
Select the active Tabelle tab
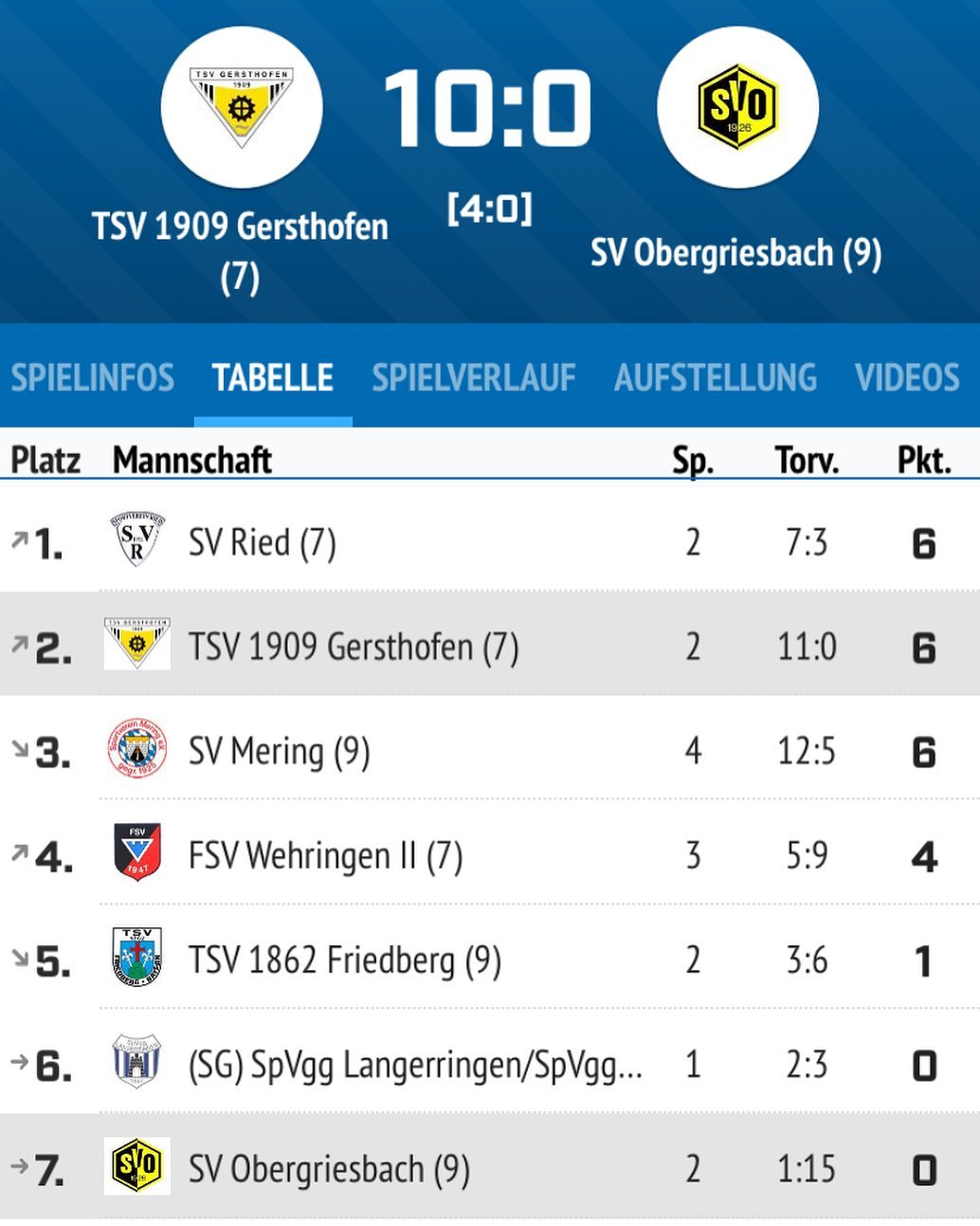coord(273,377)
